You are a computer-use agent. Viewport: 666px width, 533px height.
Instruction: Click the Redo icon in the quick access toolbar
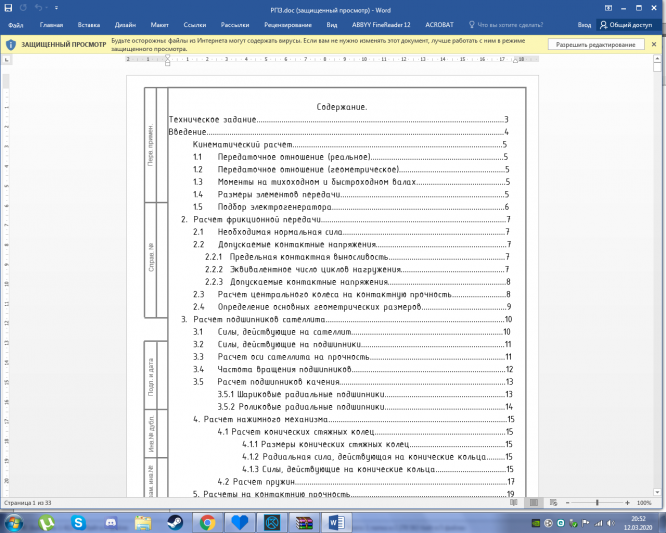tap(23, 8)
